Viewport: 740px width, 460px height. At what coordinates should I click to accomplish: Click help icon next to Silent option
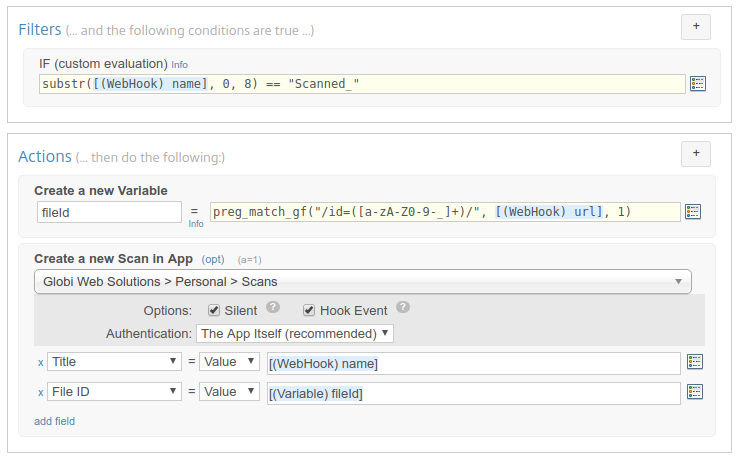click(273, 308)
